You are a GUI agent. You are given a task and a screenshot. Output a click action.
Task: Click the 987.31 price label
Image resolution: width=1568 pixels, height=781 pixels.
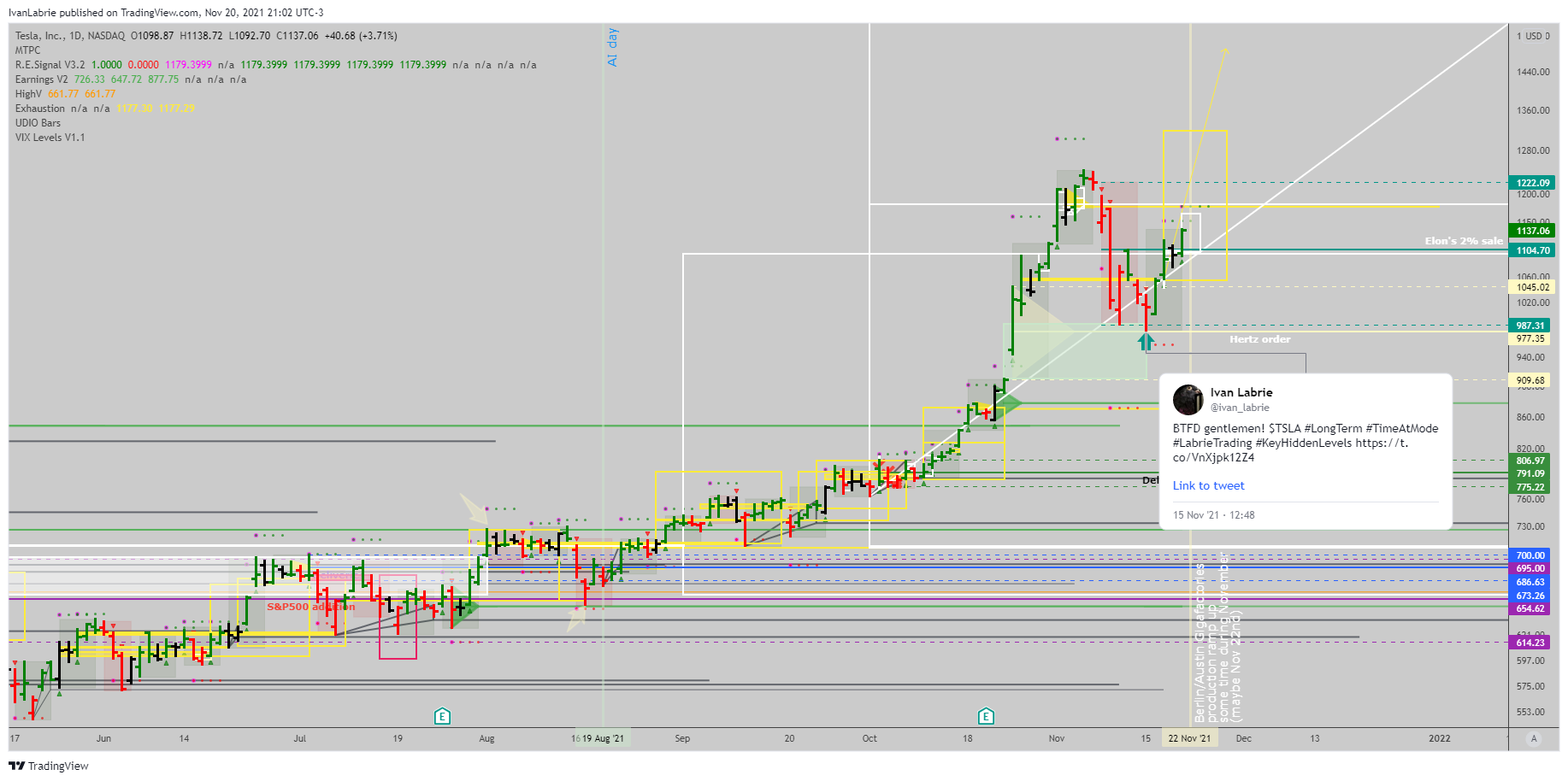coord(1531,326)
